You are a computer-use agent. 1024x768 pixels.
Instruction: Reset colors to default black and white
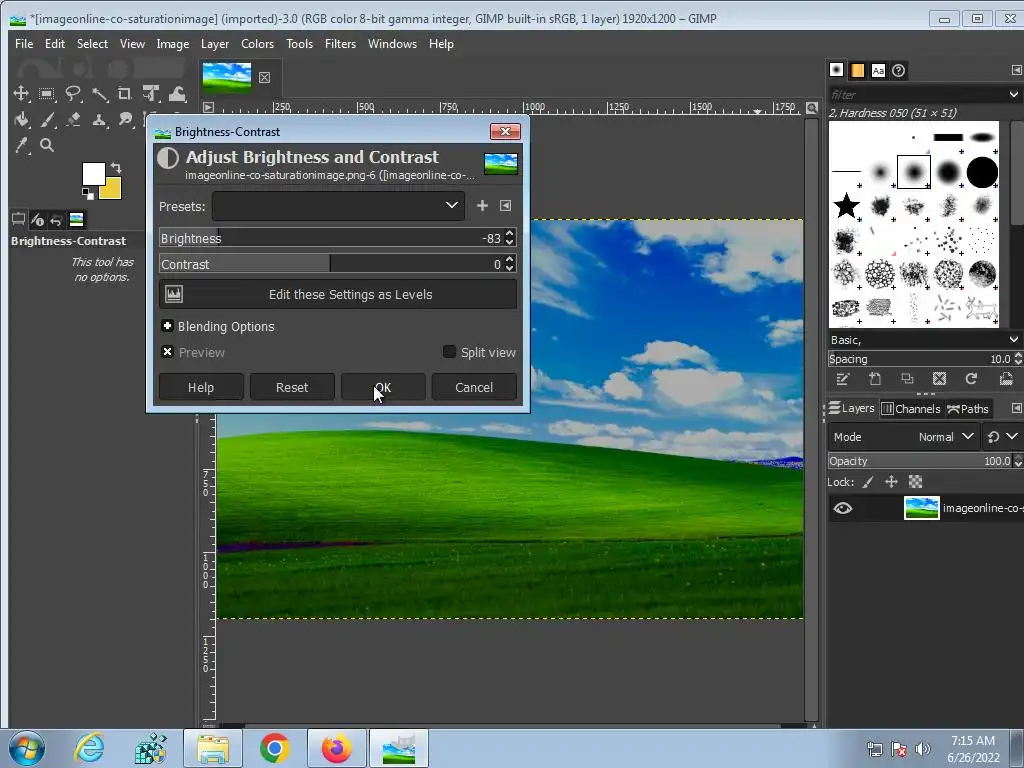pos(88,193)
